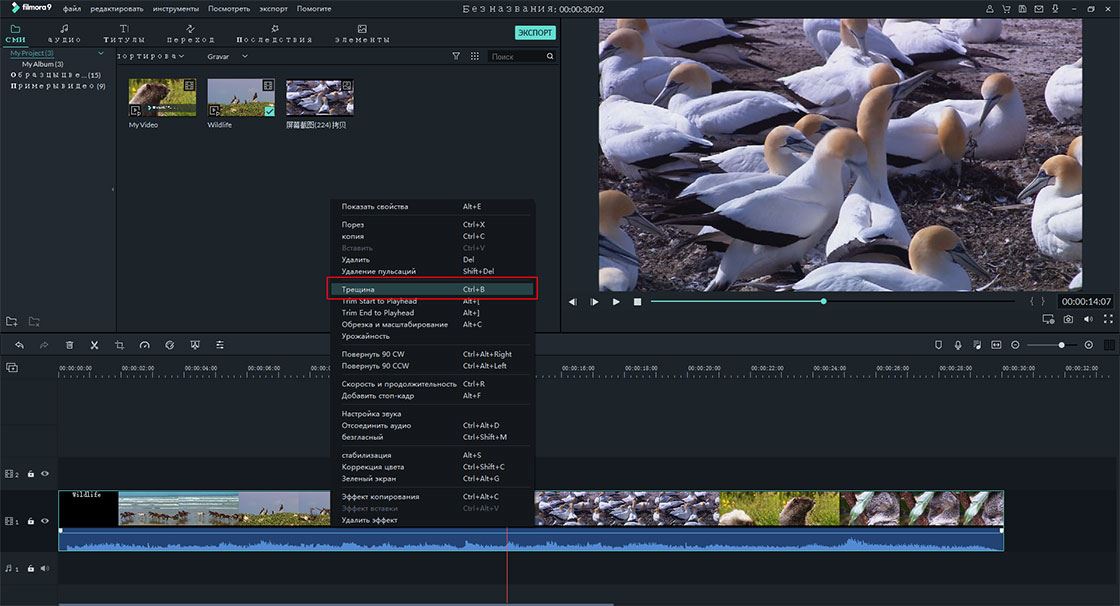Select My Album (3) in the tree
1120x606 pixels.
point(42,64)
